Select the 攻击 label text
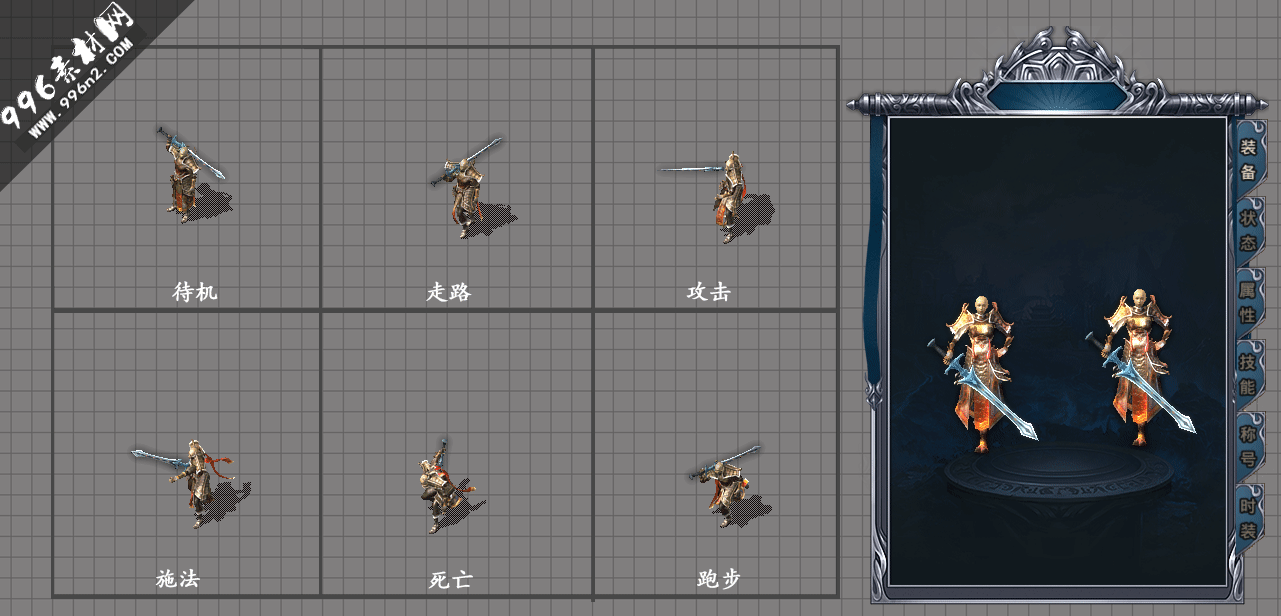 pos(709,292)
